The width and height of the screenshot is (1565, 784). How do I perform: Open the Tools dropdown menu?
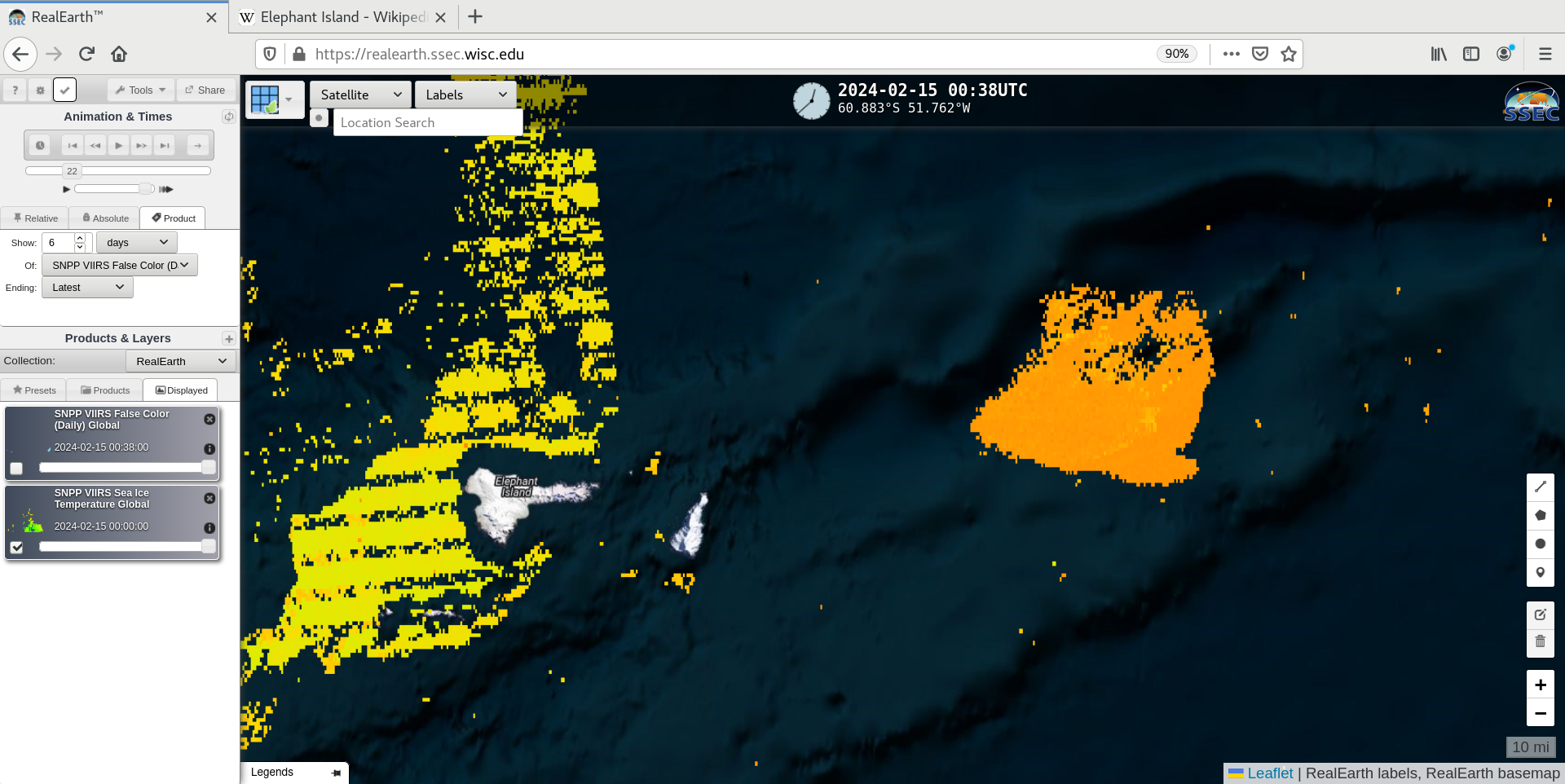point(140,90)
